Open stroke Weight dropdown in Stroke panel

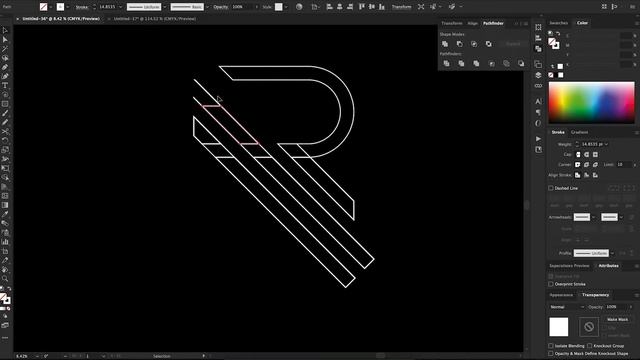[607, 144]
